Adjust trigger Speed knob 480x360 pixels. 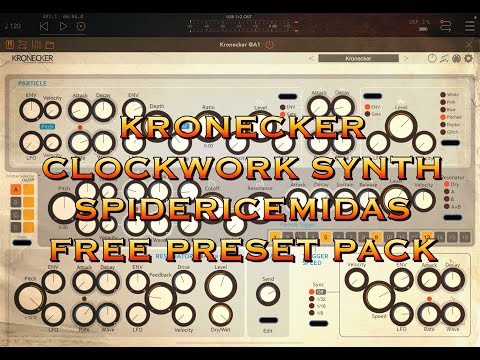point(379,296)
